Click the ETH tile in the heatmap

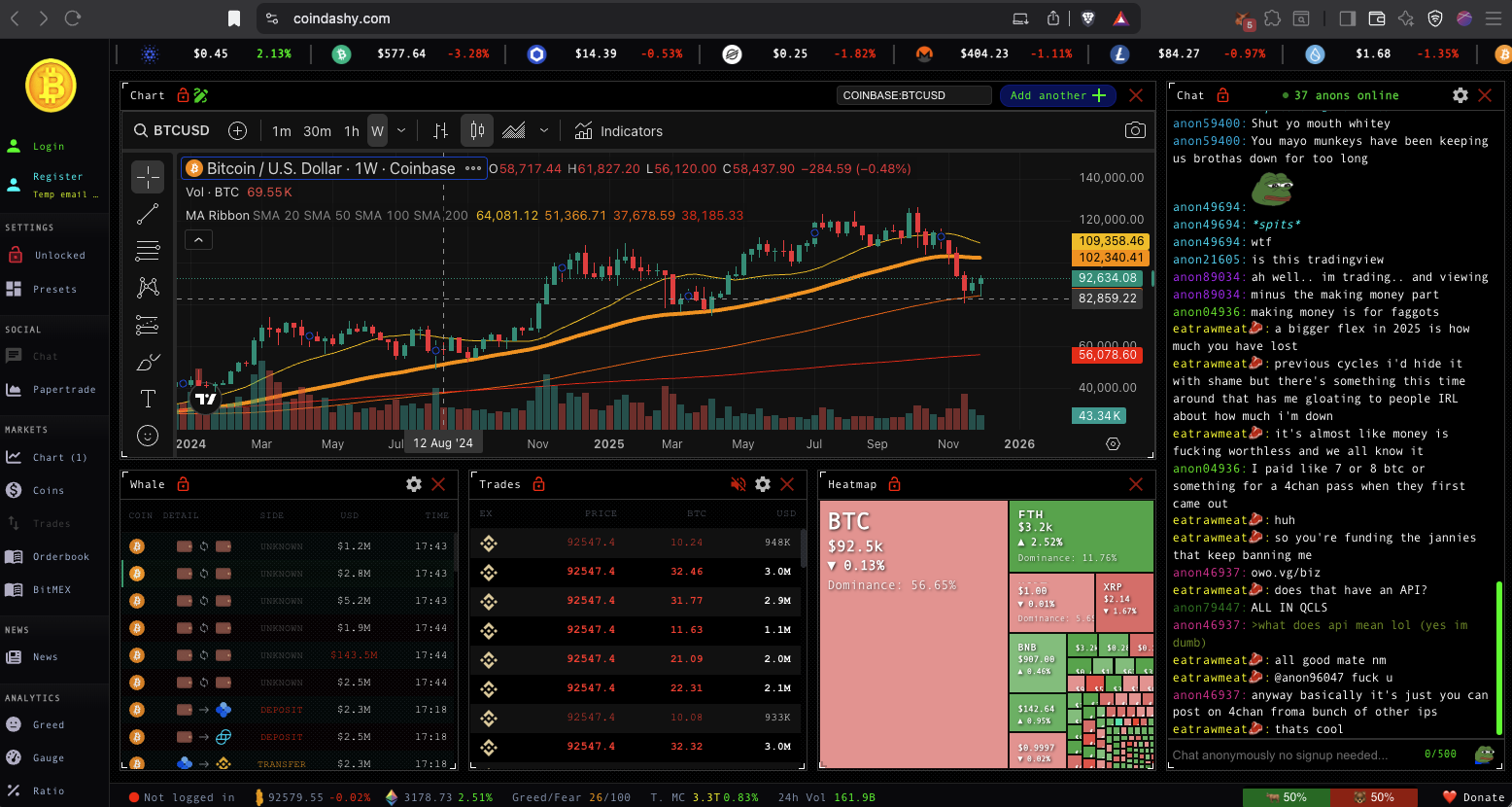pyautogui.click(x=1082, y=536)
